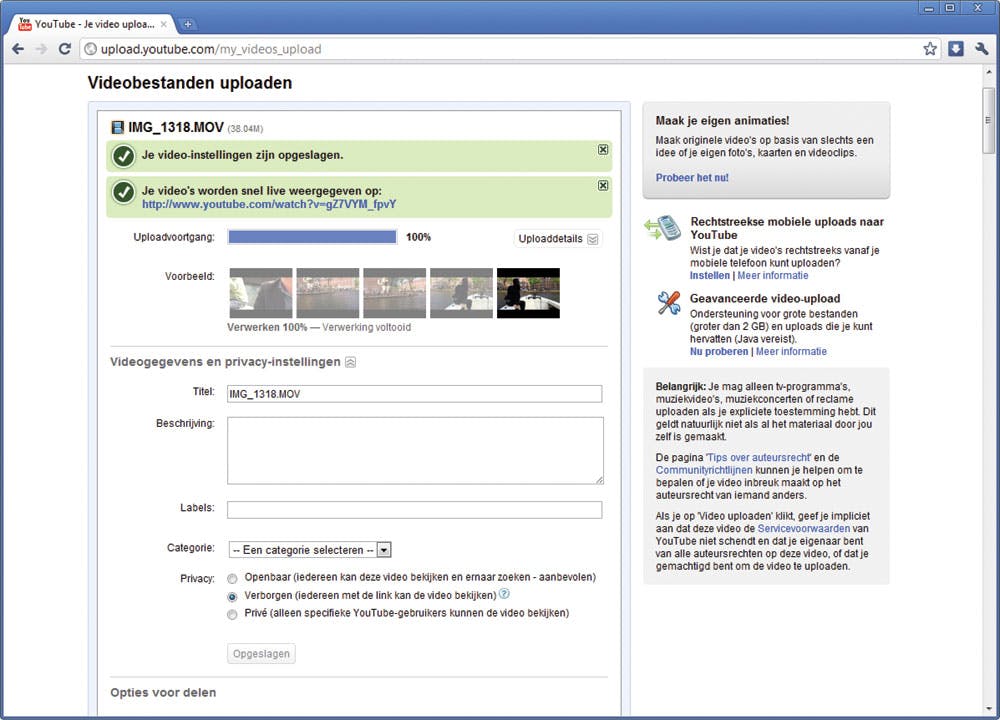Open the Servicevoorwaarden link
The width and height of the screenshot is (1000, 720).
pyautogui.click(x=804, y=529)
